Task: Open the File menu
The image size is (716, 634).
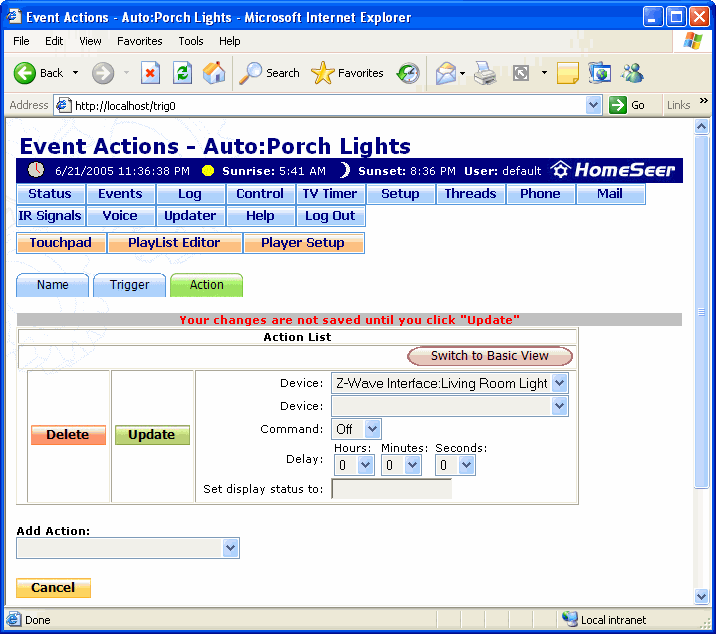Action: coord(21,41)
